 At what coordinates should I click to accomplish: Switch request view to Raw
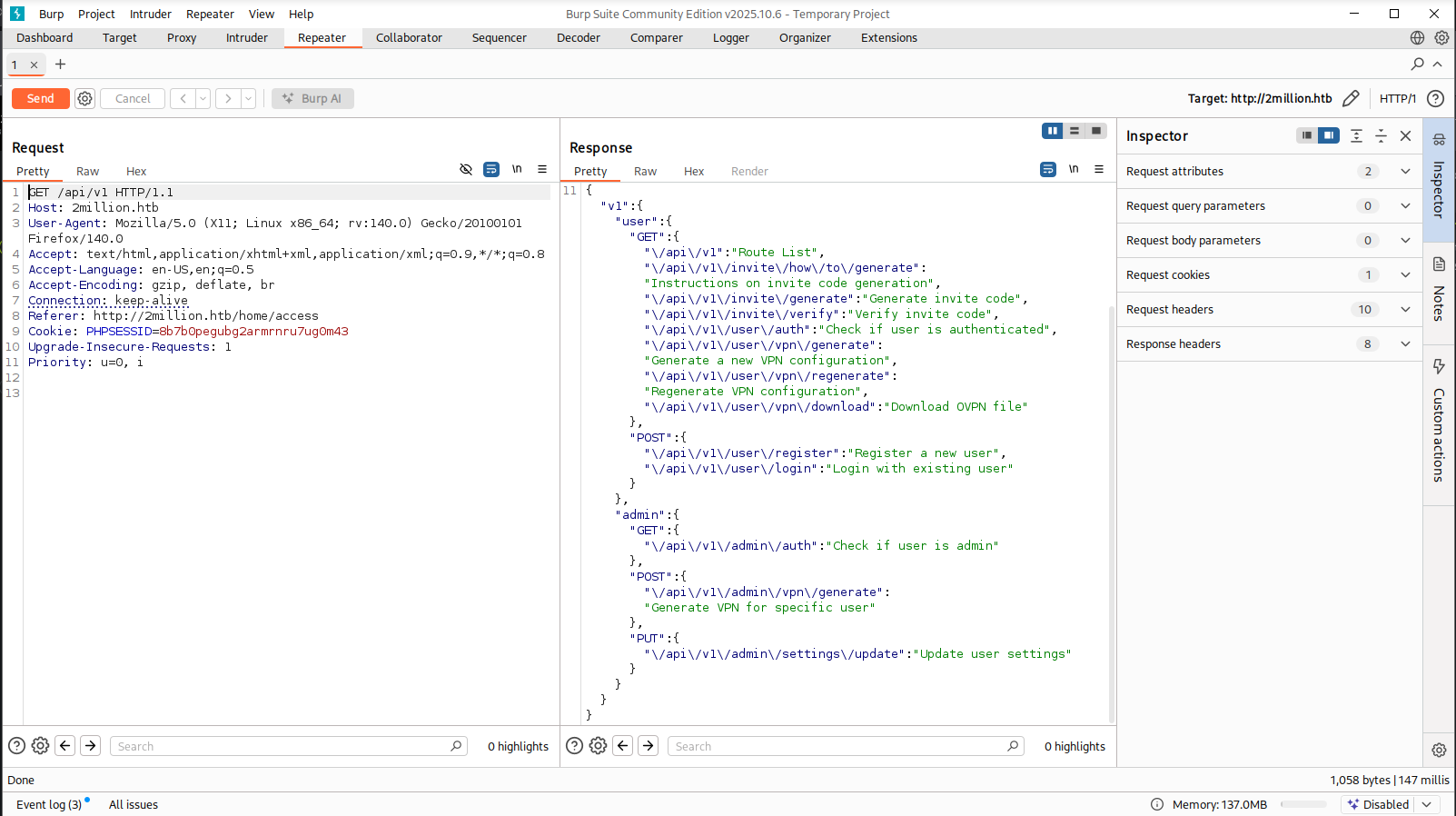coord(88,171)
